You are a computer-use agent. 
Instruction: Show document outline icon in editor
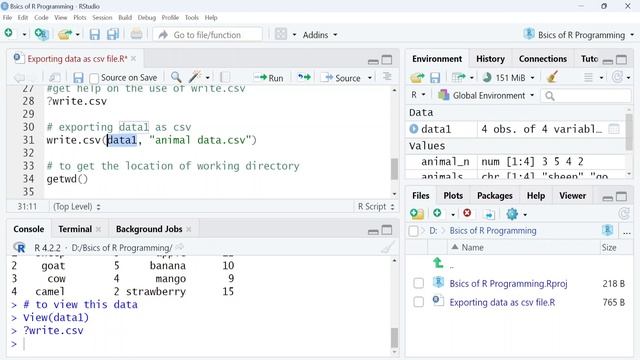click(x=387, y=77)
